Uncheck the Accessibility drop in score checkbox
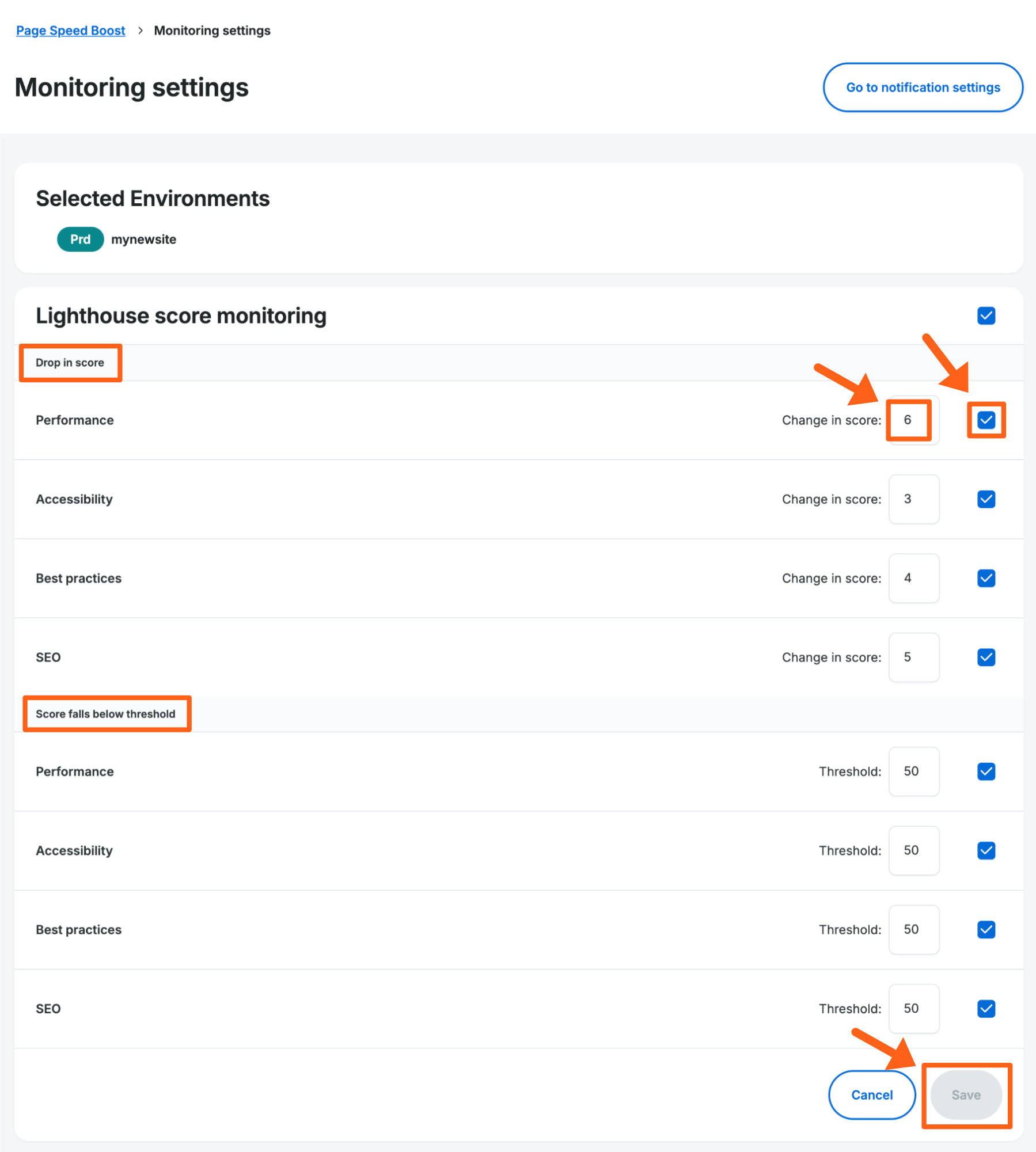This screenshot has width=1036, height=1152. point(986,499)
